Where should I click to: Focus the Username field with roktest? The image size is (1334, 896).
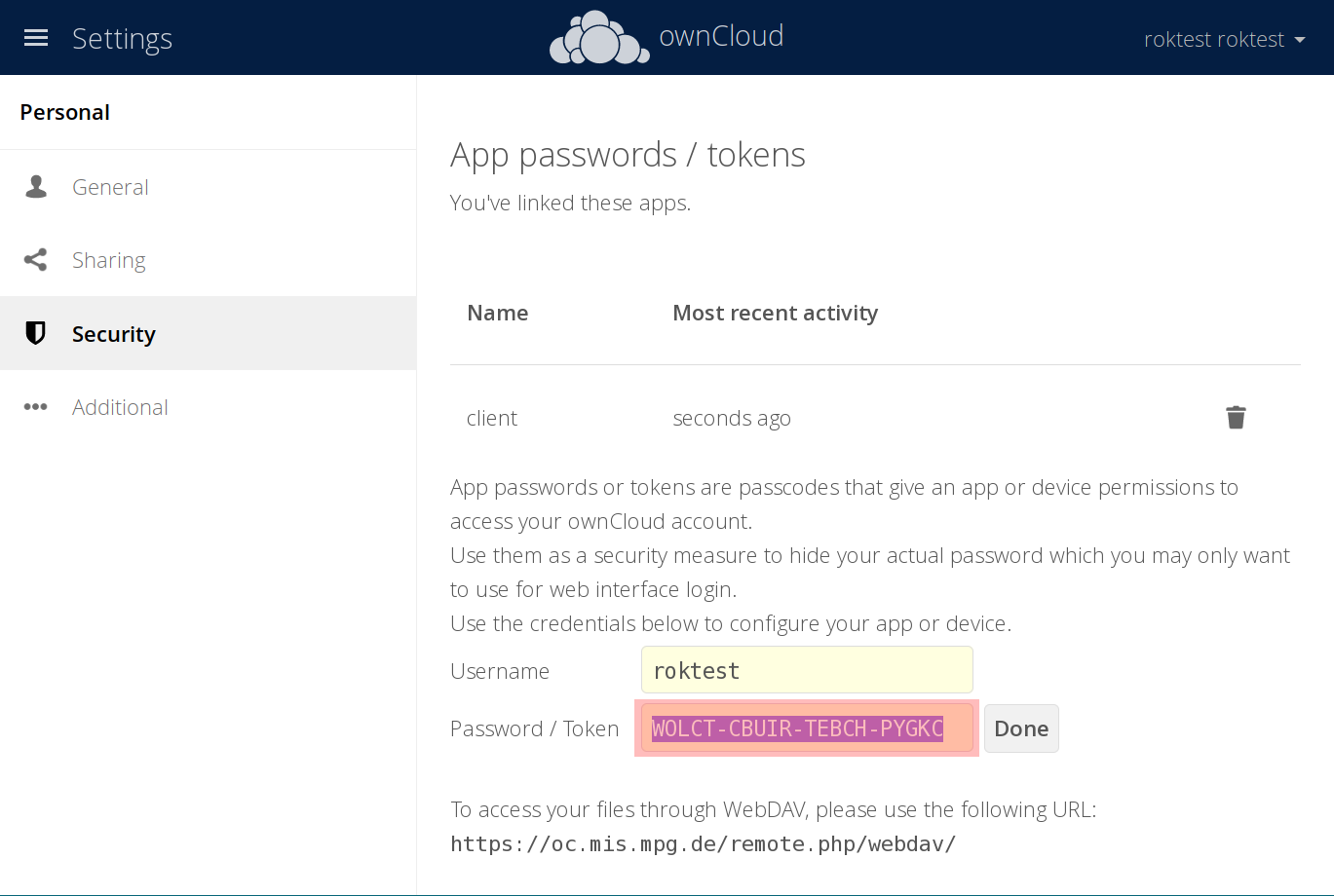point(807,670)
